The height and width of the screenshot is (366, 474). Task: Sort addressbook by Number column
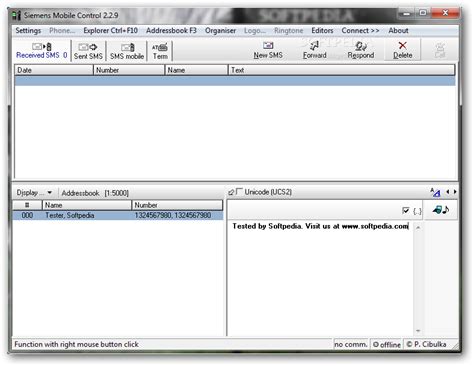[177, 205]
